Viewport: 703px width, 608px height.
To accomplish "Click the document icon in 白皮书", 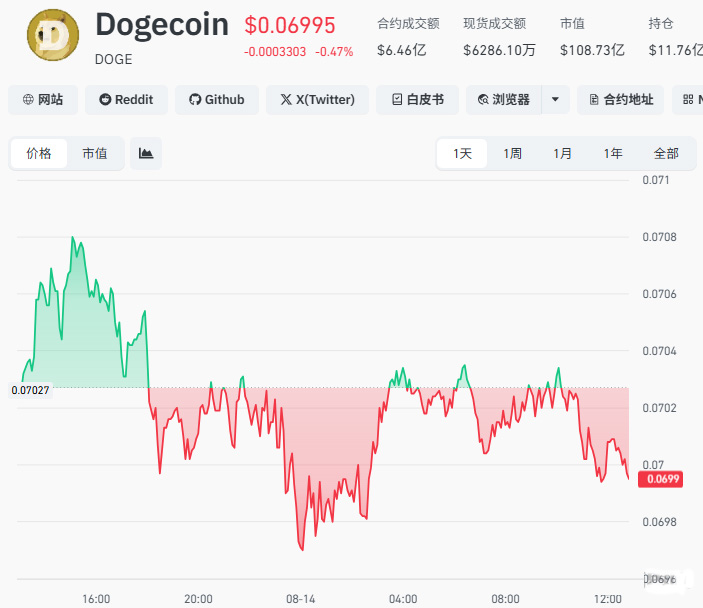I will click(397, 100).
